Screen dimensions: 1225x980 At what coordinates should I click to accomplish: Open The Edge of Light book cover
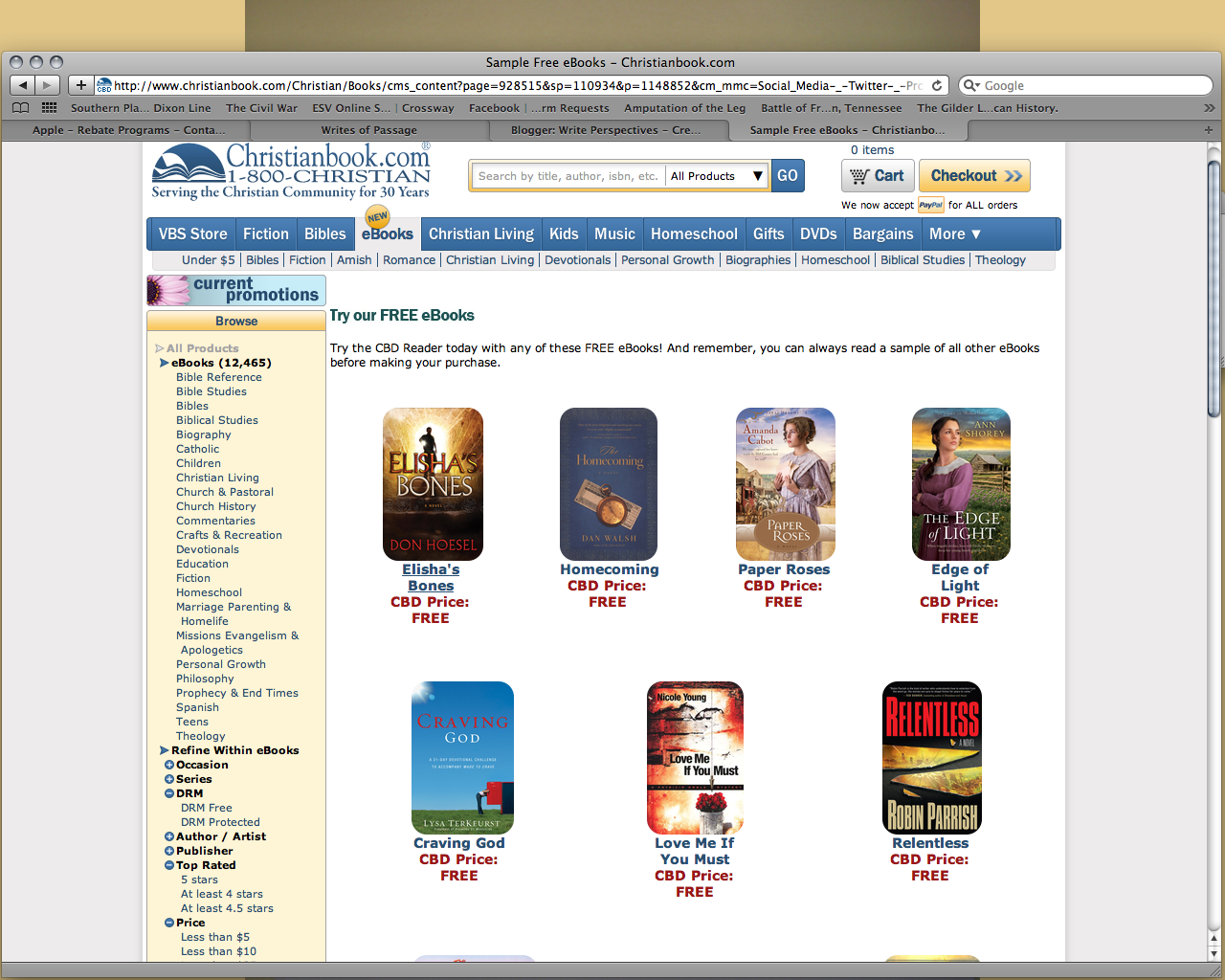tap(961, 484)
